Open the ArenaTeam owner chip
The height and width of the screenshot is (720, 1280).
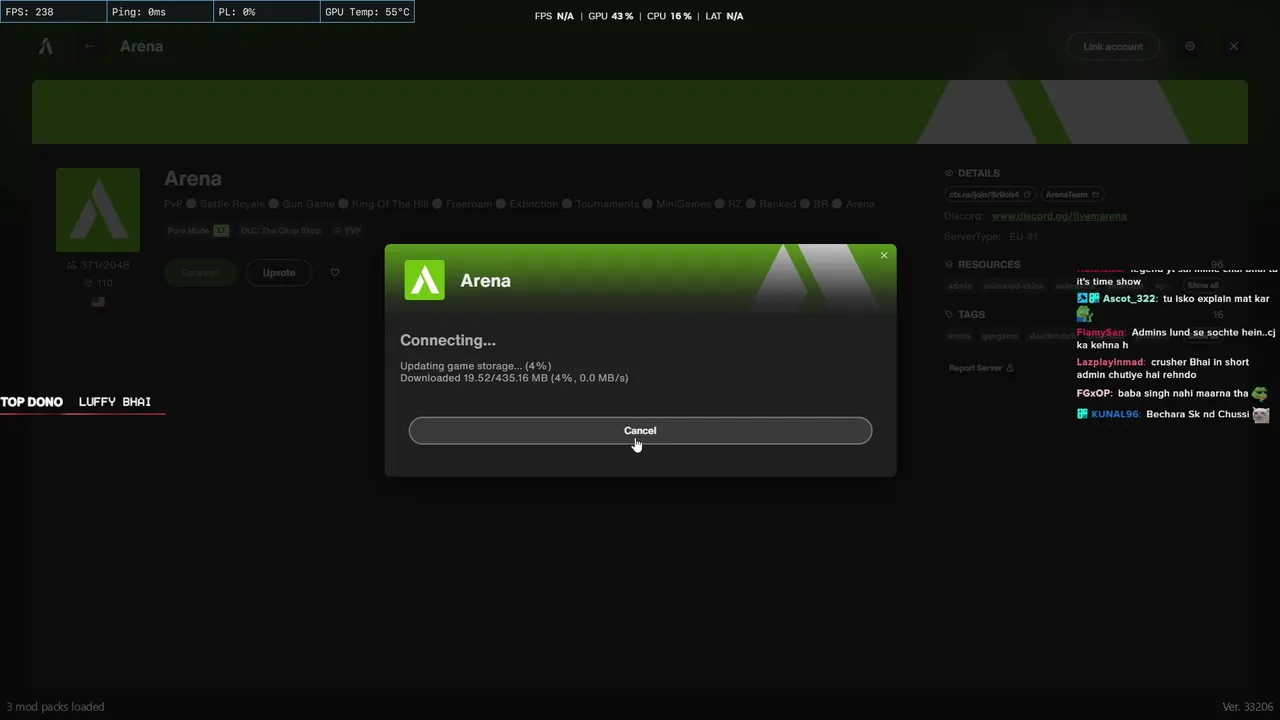(1072, 194)
